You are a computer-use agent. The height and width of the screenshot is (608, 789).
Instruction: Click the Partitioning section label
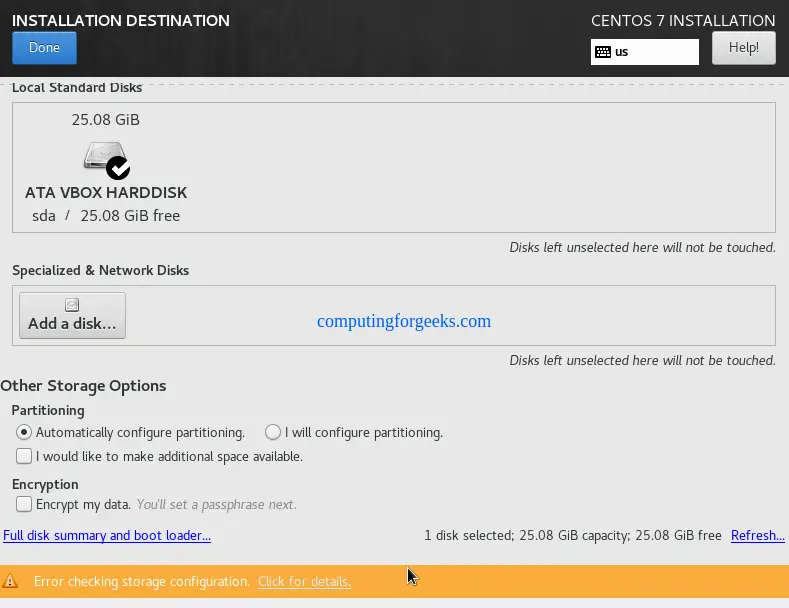tap(48, 411)
